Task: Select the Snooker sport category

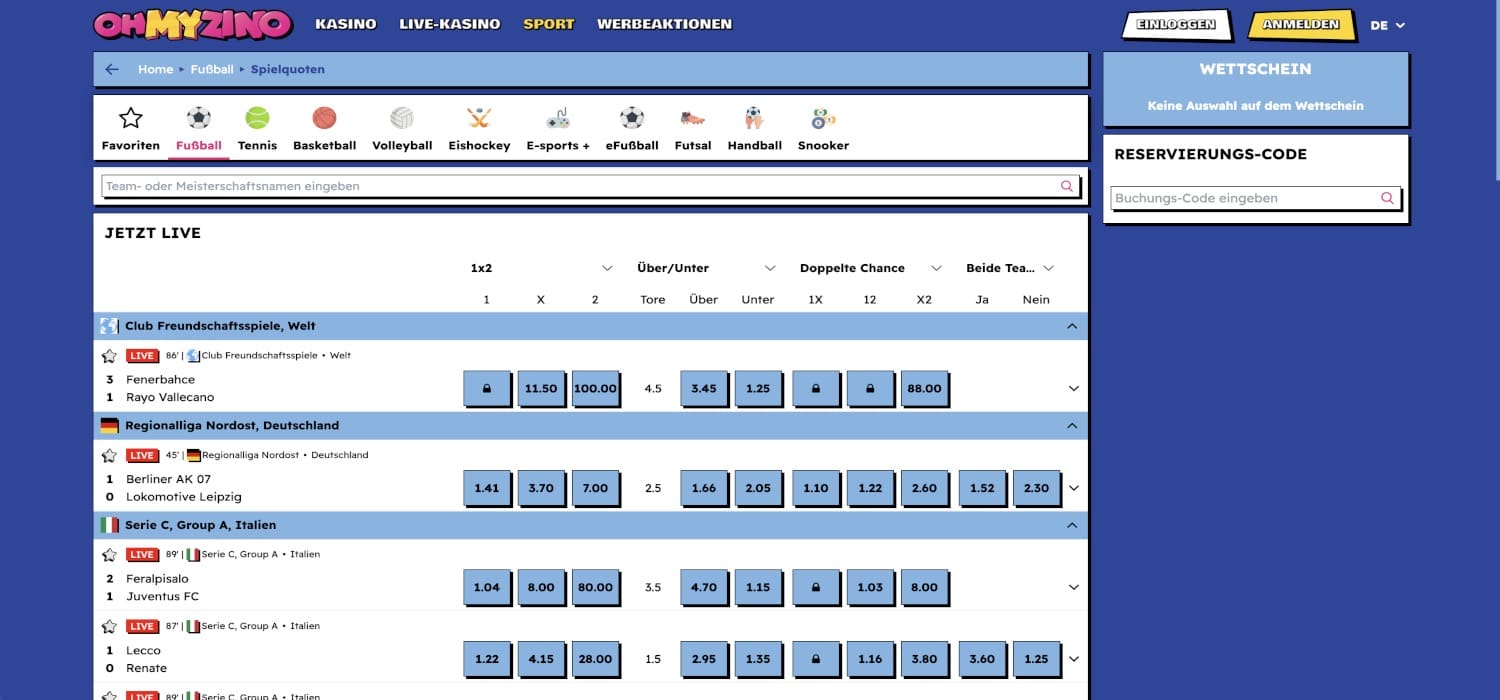Action: 823,129
